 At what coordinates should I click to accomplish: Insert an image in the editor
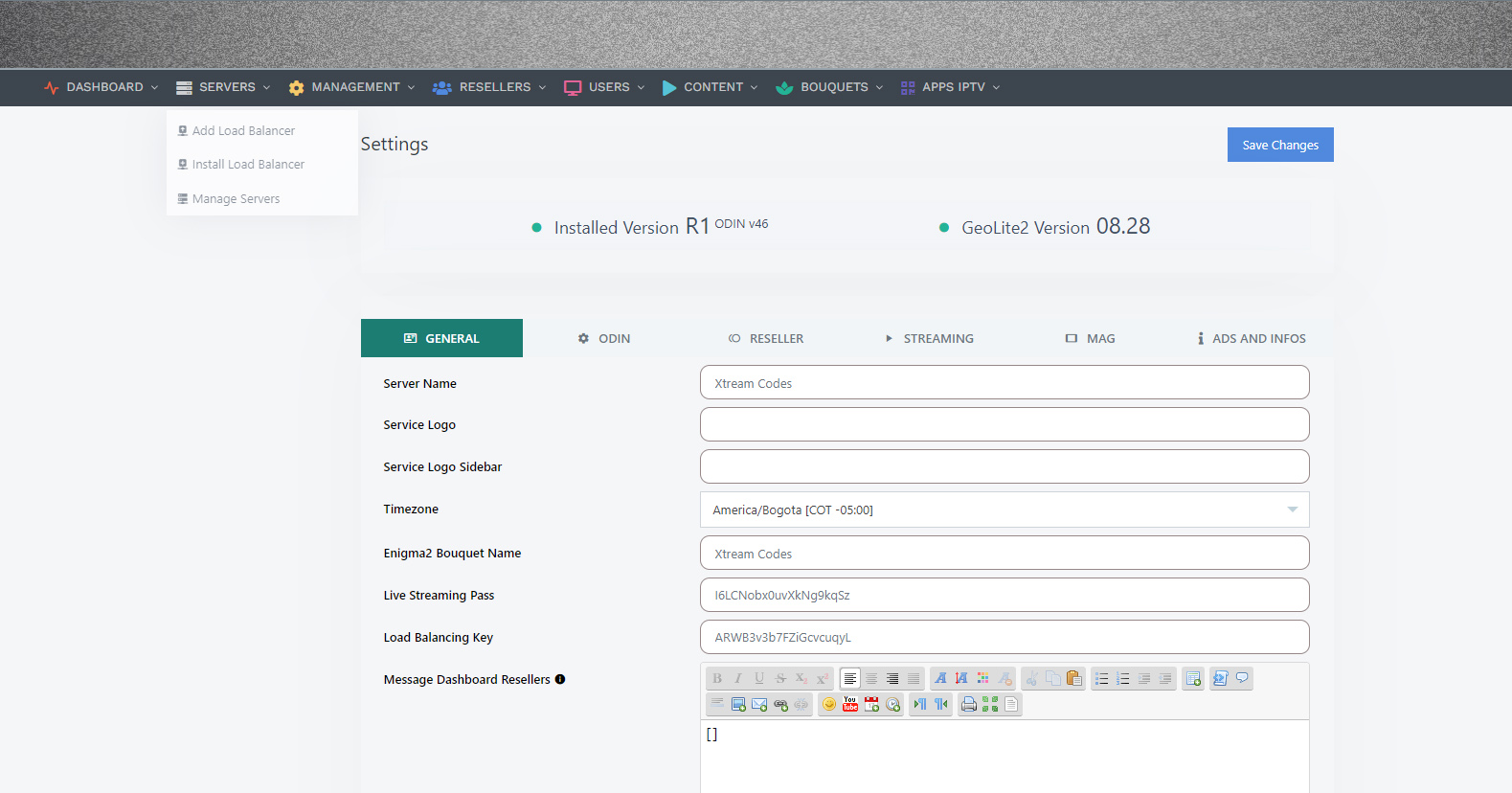(738, 704)
